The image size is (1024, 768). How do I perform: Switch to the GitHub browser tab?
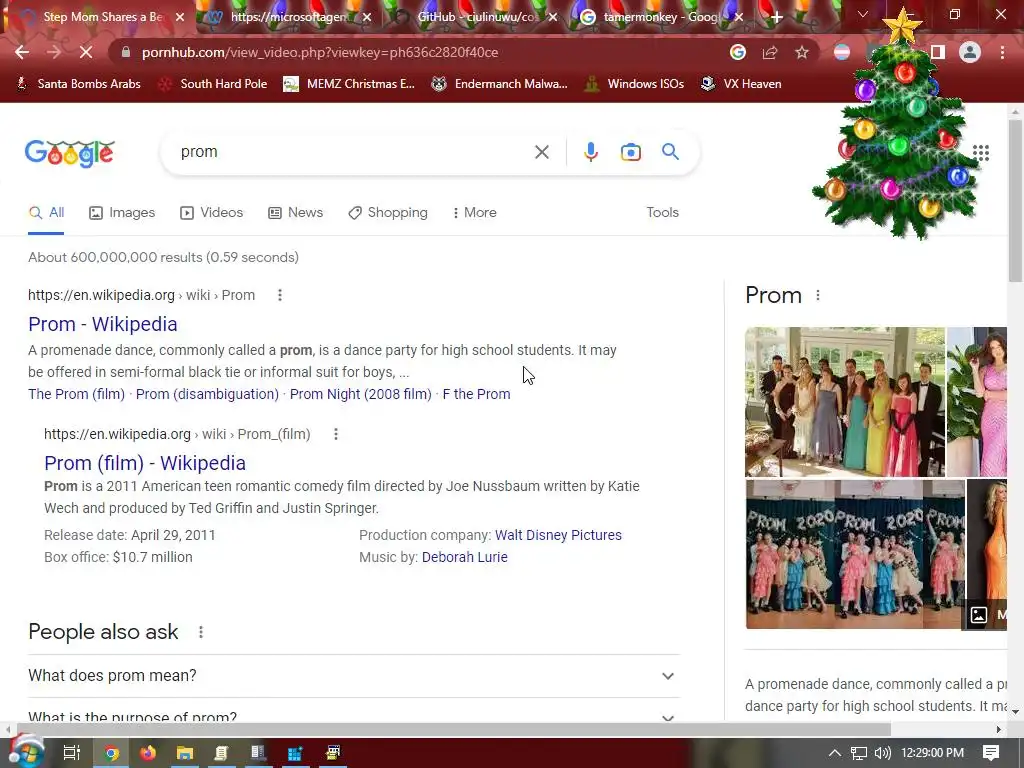pos(479,18)
